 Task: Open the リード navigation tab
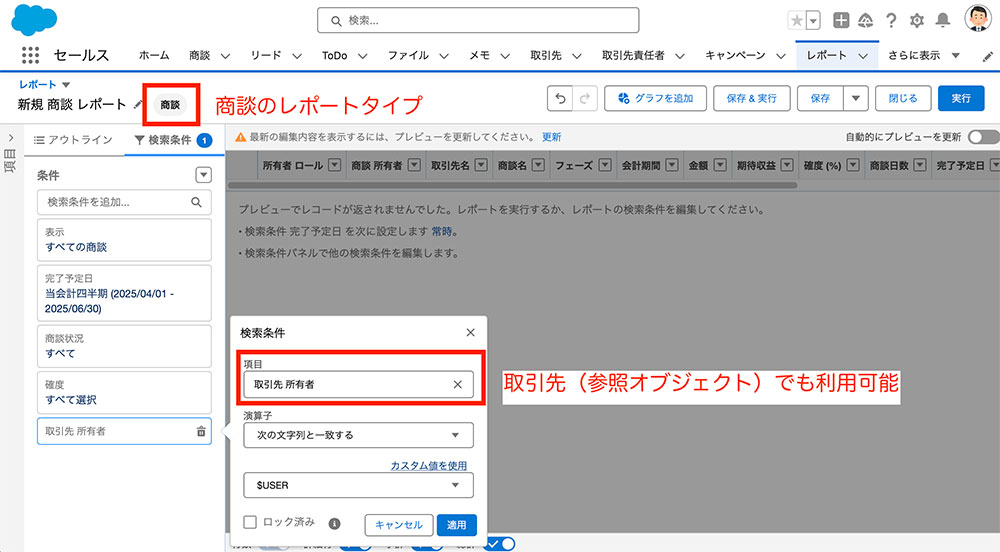266,55
